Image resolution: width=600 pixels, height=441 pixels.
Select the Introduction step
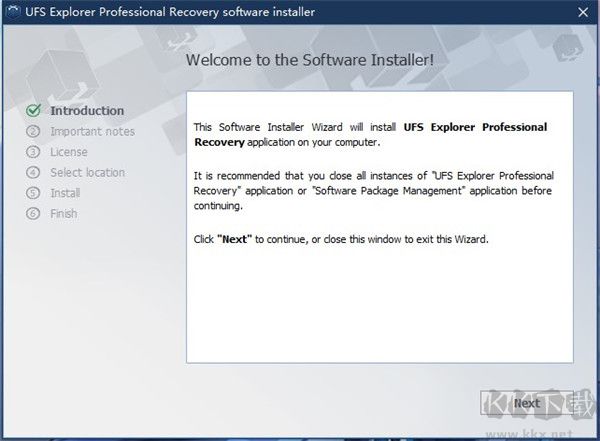87,111
